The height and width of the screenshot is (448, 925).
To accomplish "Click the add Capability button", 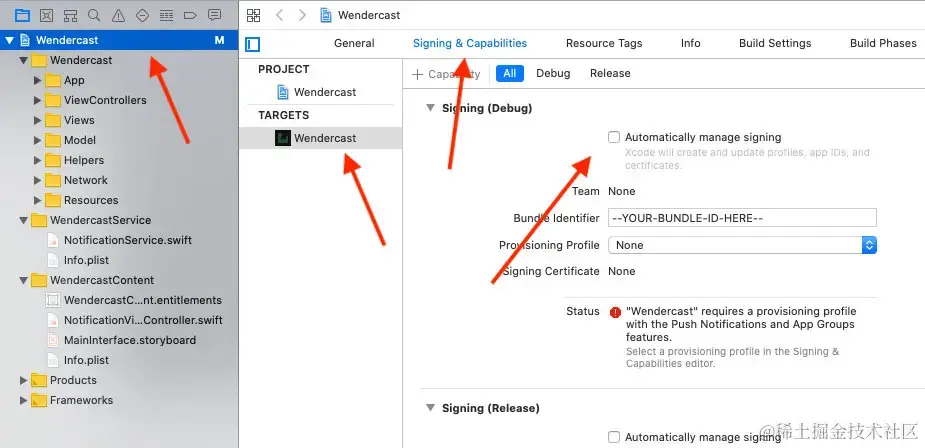I will (446, 74).
